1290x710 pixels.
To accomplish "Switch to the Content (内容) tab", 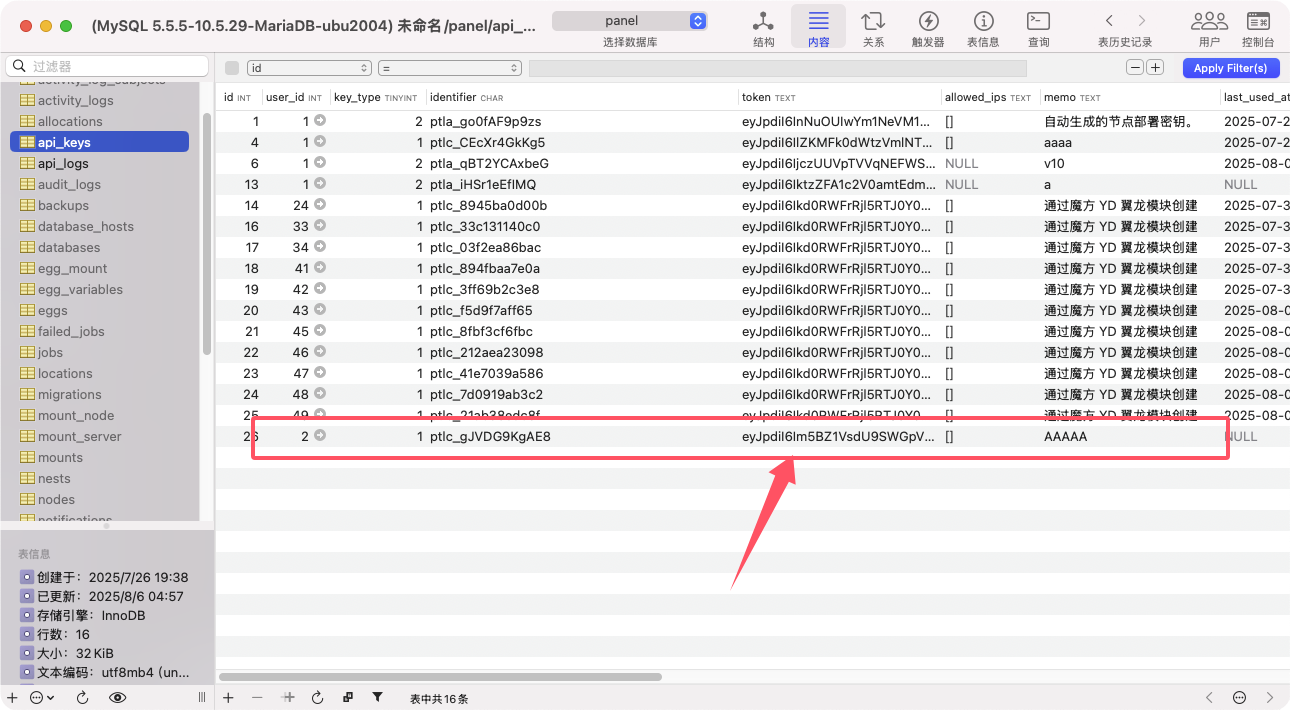I will [818, 27].
